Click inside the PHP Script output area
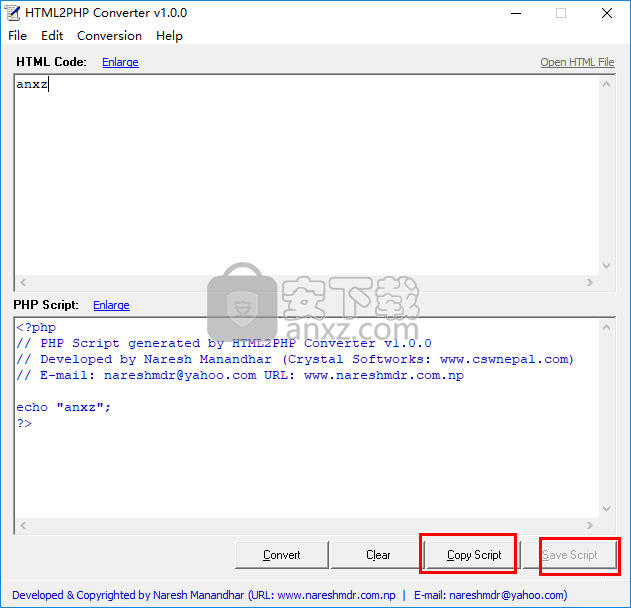 [x=307, y=418]
